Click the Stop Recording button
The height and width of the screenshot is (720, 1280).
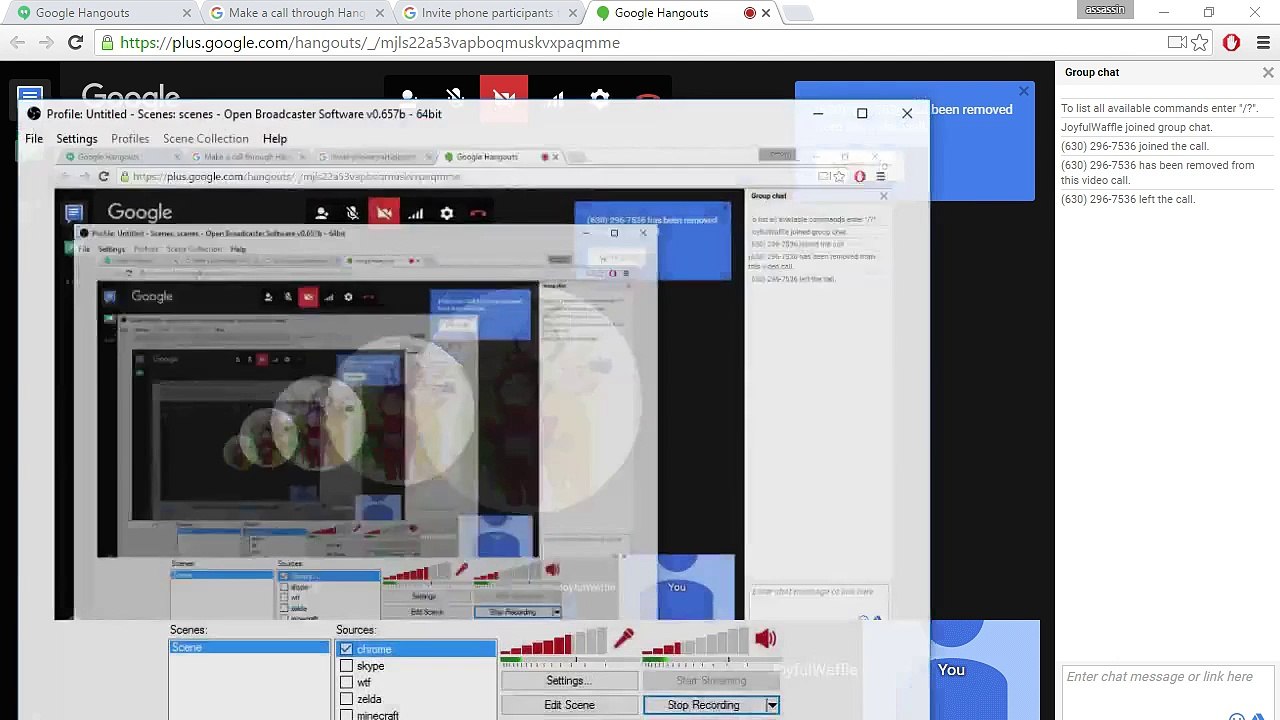704,705
